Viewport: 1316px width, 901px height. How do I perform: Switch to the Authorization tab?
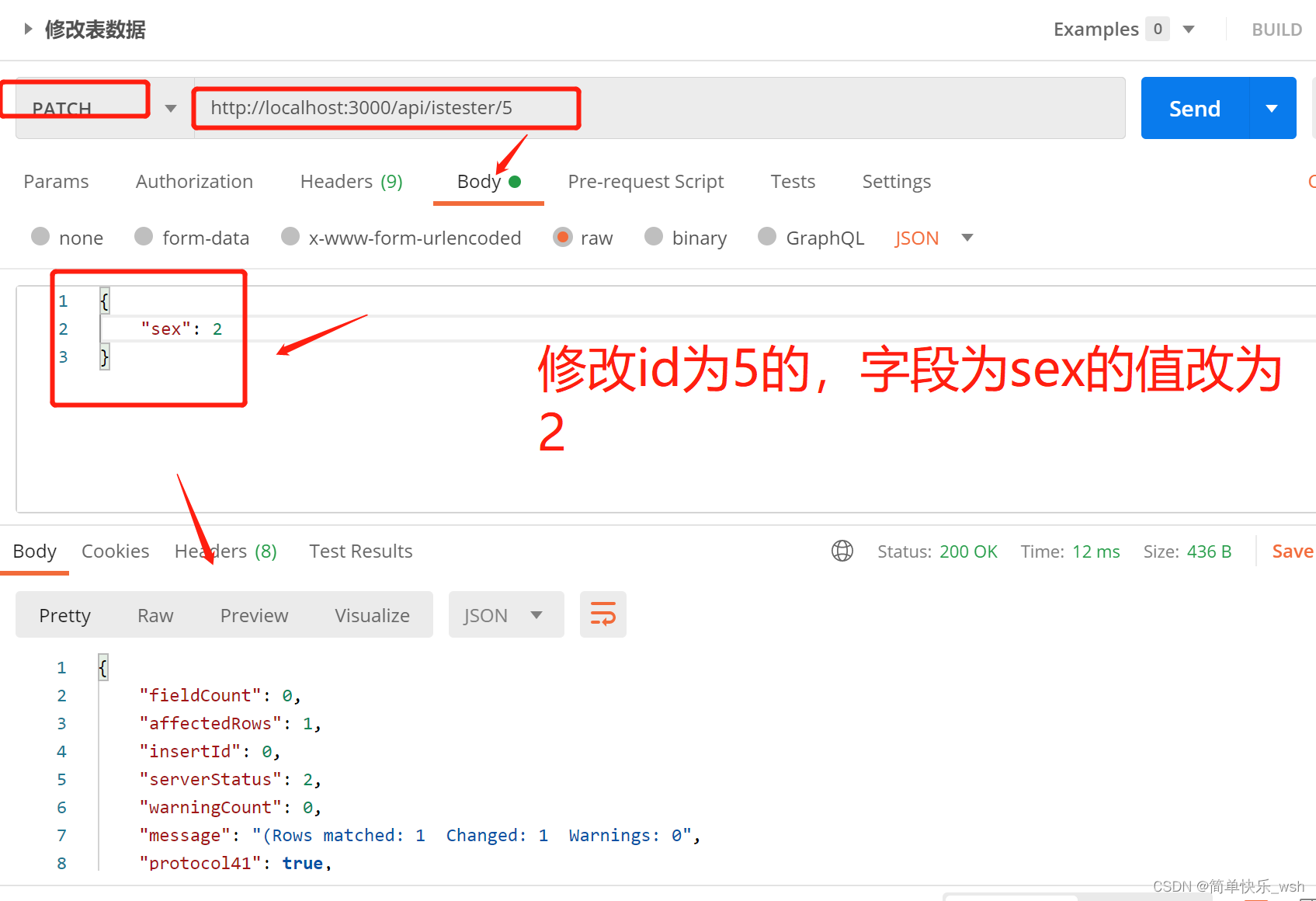coord(194,182)
